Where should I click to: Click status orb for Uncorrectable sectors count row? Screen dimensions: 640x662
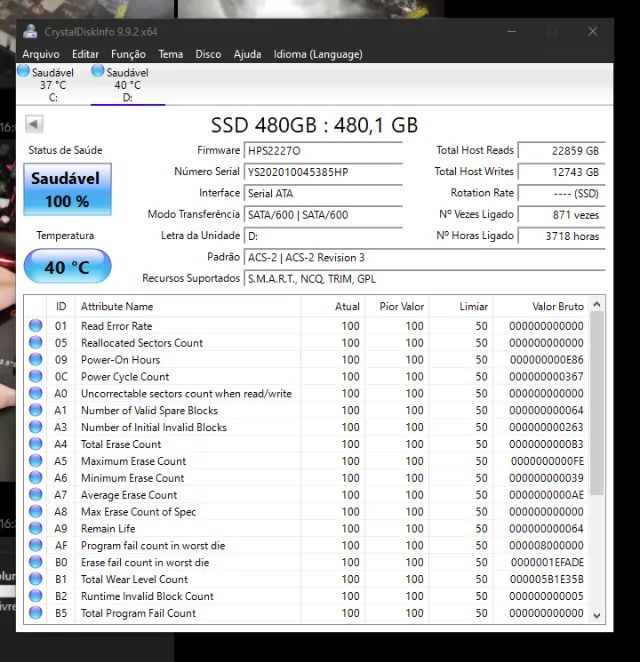(35, 393)
